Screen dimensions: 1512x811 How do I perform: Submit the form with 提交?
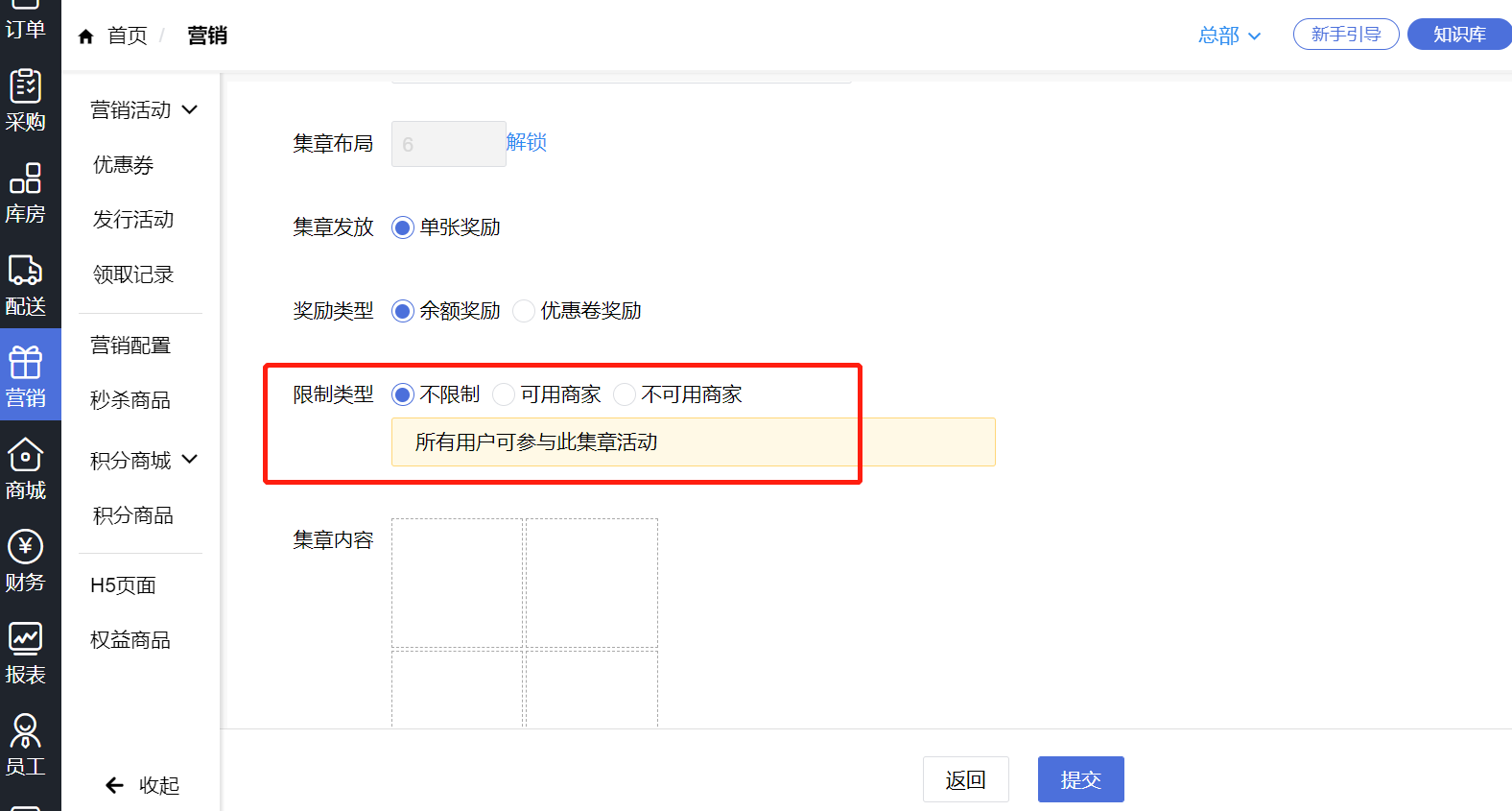pos(1080,779)
